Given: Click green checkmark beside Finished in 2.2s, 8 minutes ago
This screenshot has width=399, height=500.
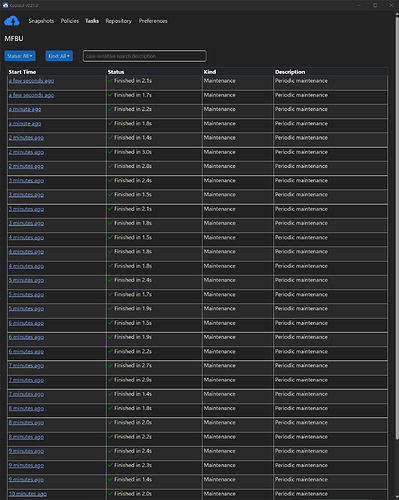Looking at the screenshot, I should pyautogui.click(x=110, y=437).
